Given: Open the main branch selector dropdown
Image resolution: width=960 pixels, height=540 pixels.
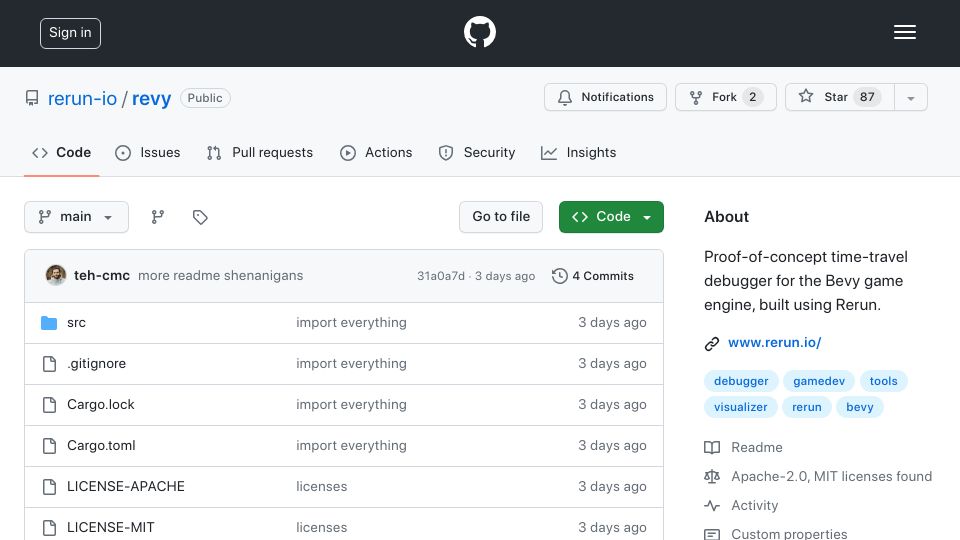Looking at the screenshot, I should click(x=77, y=217).
